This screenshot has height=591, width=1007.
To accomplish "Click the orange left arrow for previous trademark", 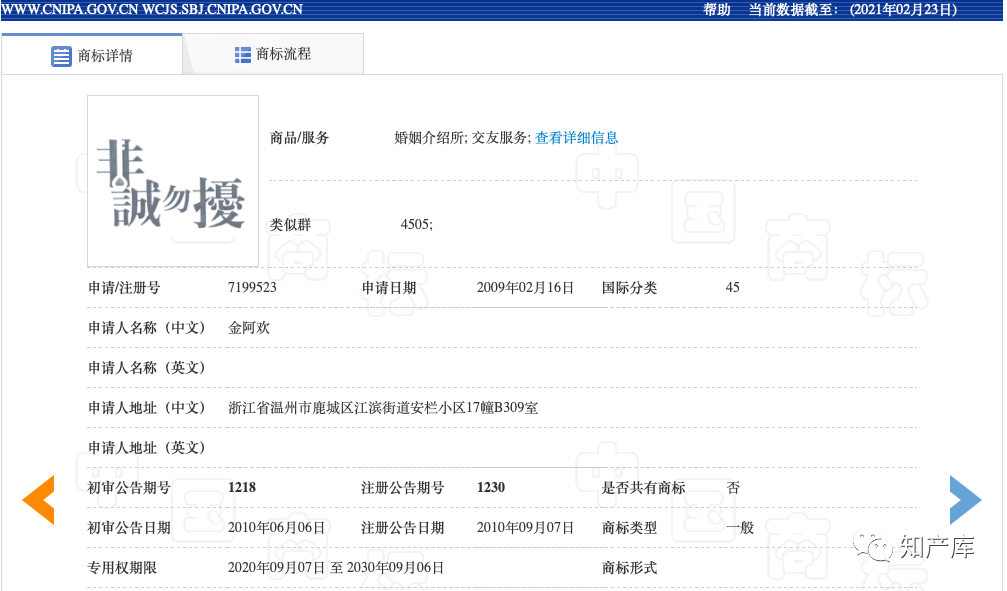I will point(38,500).
